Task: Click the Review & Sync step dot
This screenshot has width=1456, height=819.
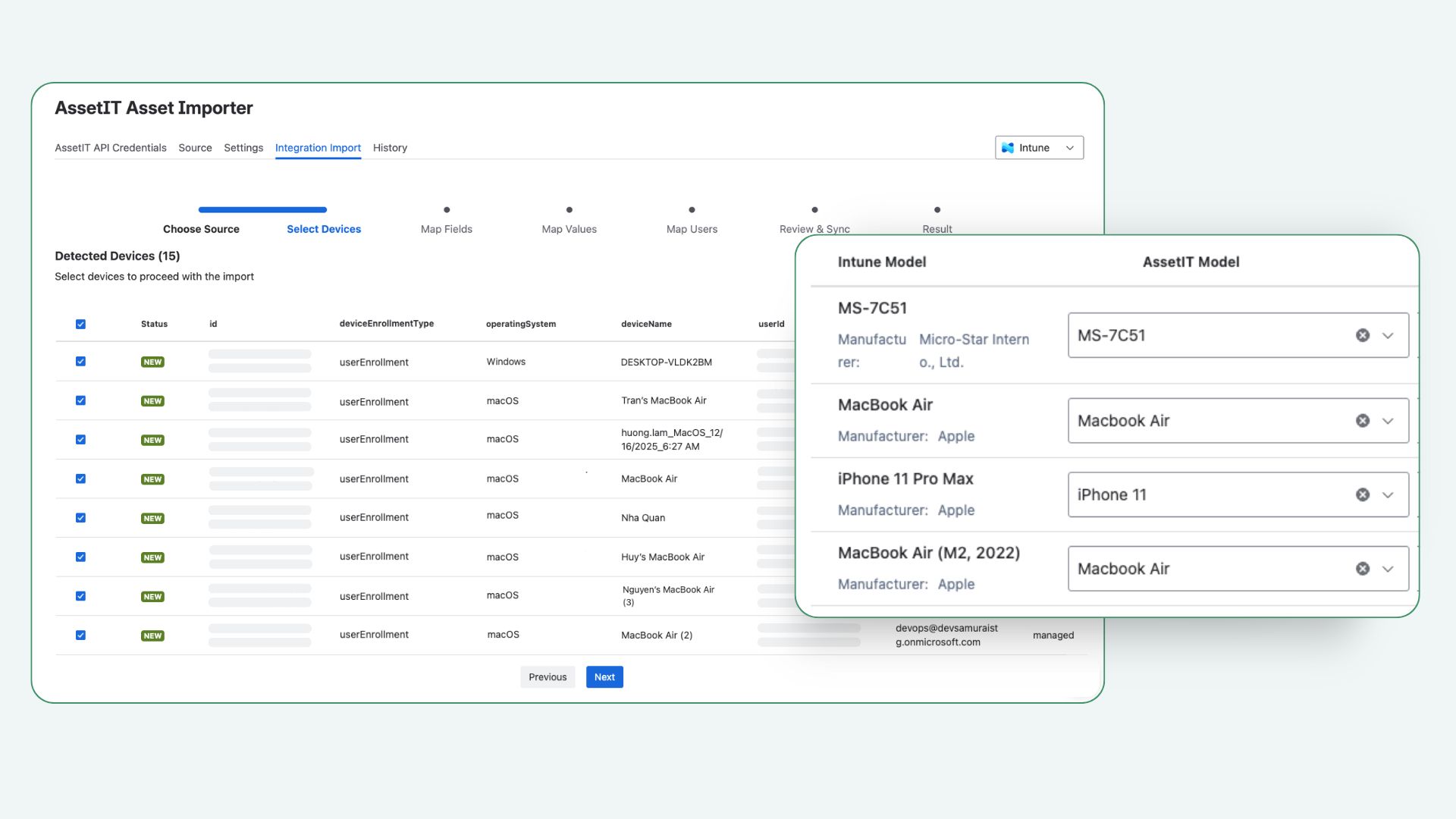Action: point(814,209)
